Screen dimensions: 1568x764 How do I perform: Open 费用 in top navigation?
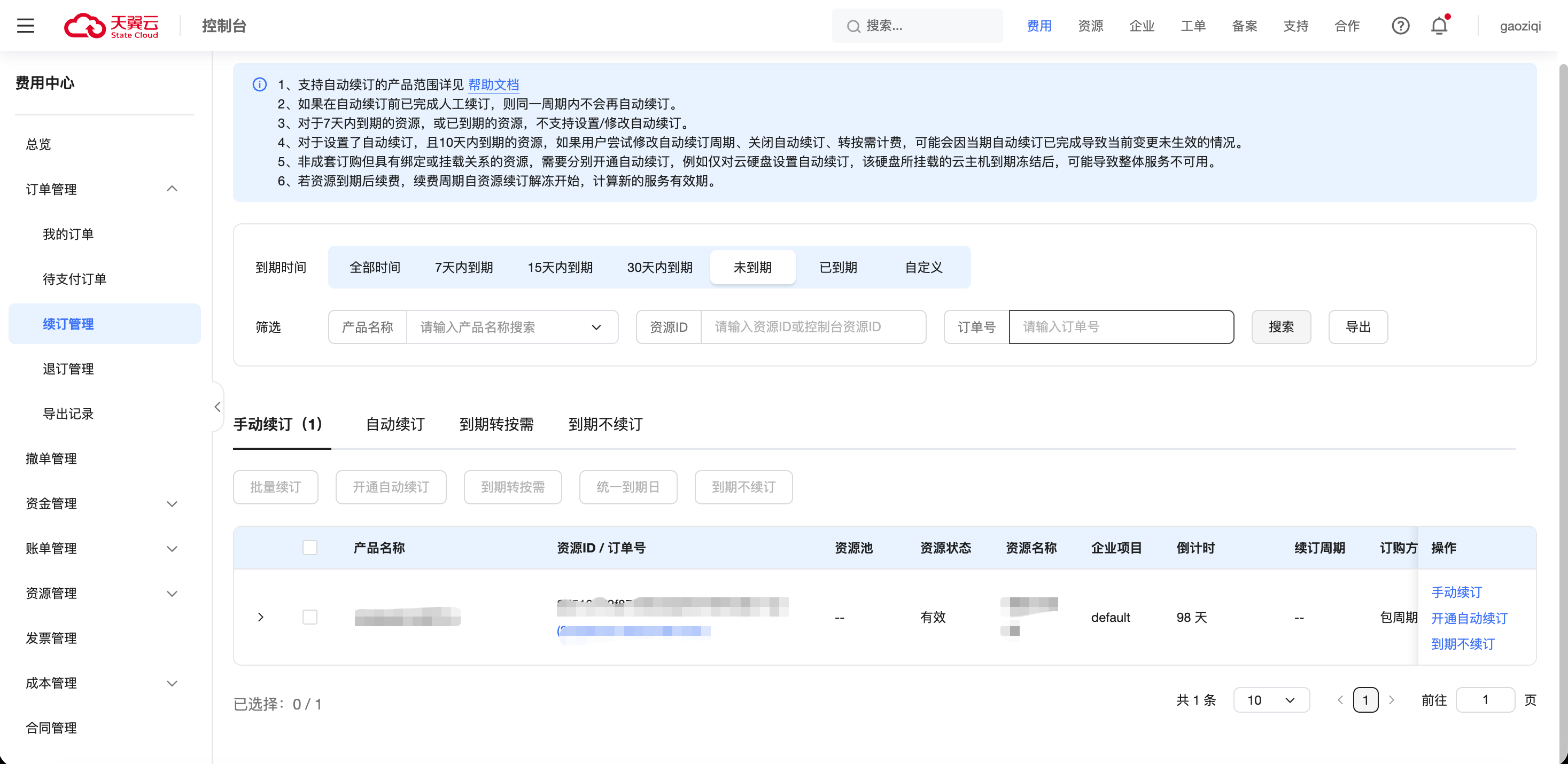[x=1039, y=26]
